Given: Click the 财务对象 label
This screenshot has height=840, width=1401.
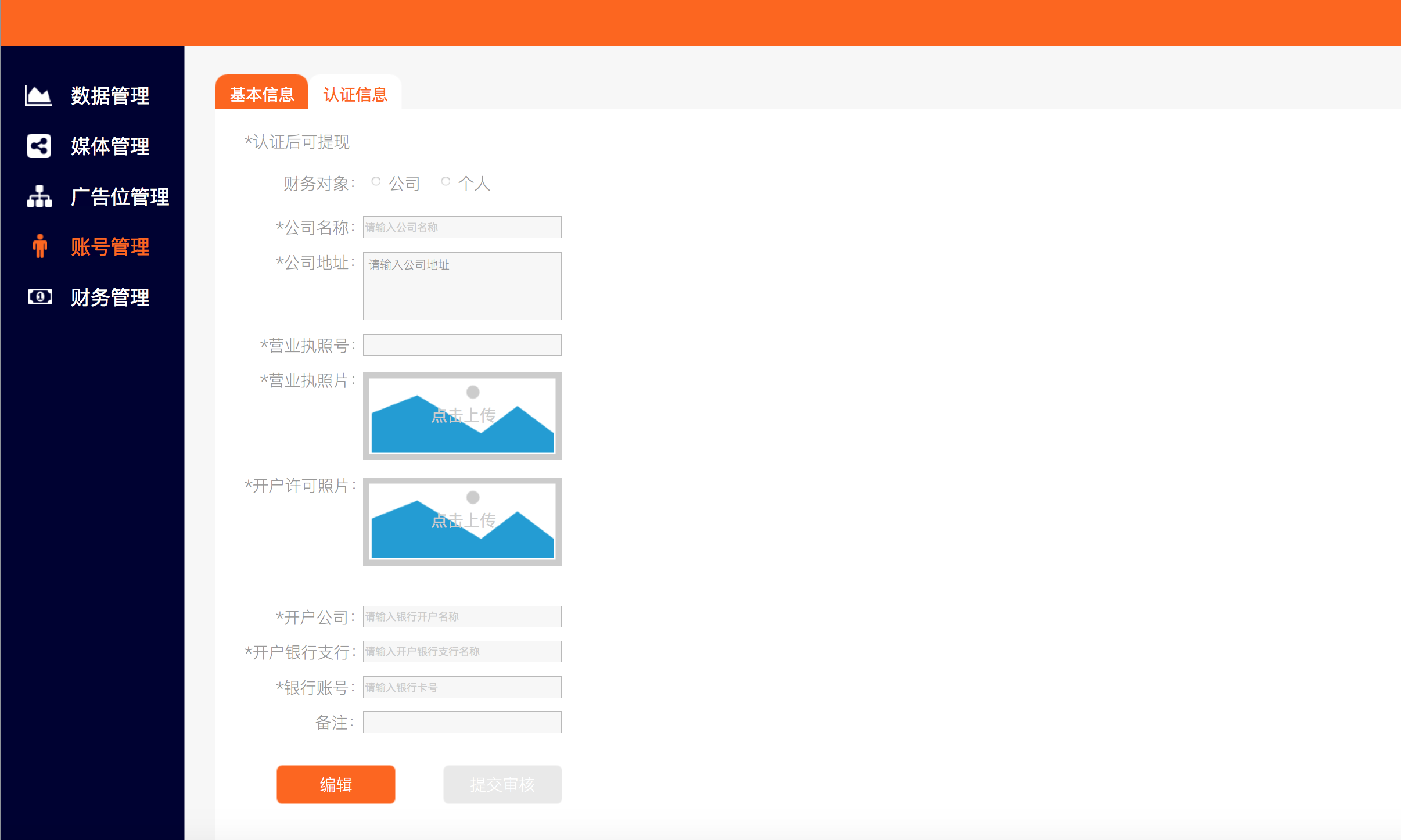Looking at the screenshot, I should [x=319, y=184].
